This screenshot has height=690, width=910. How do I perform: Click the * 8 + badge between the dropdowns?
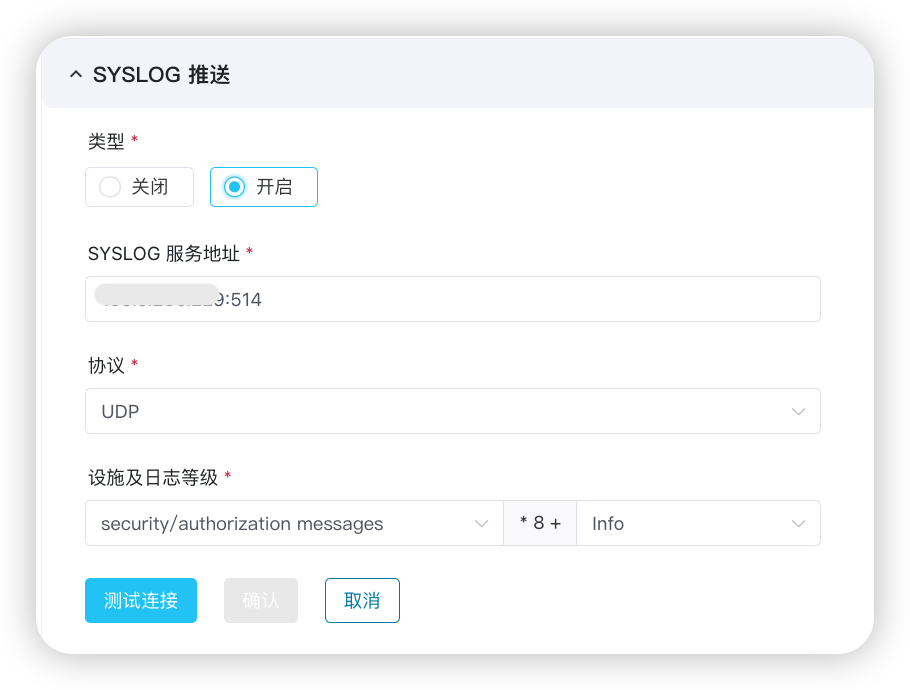539,523
